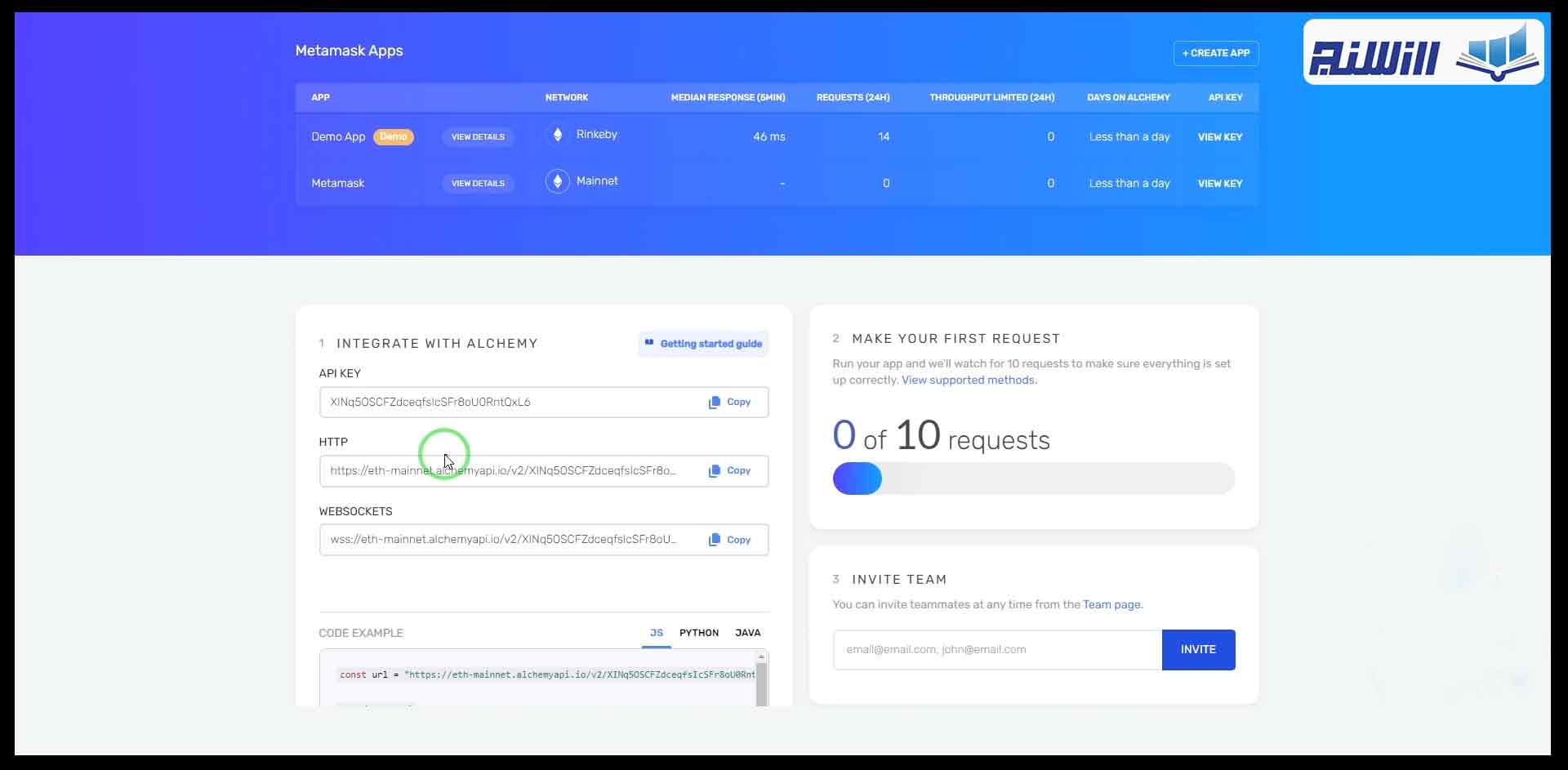
Task: Click the INVITE button
Action: (1198, 650)
